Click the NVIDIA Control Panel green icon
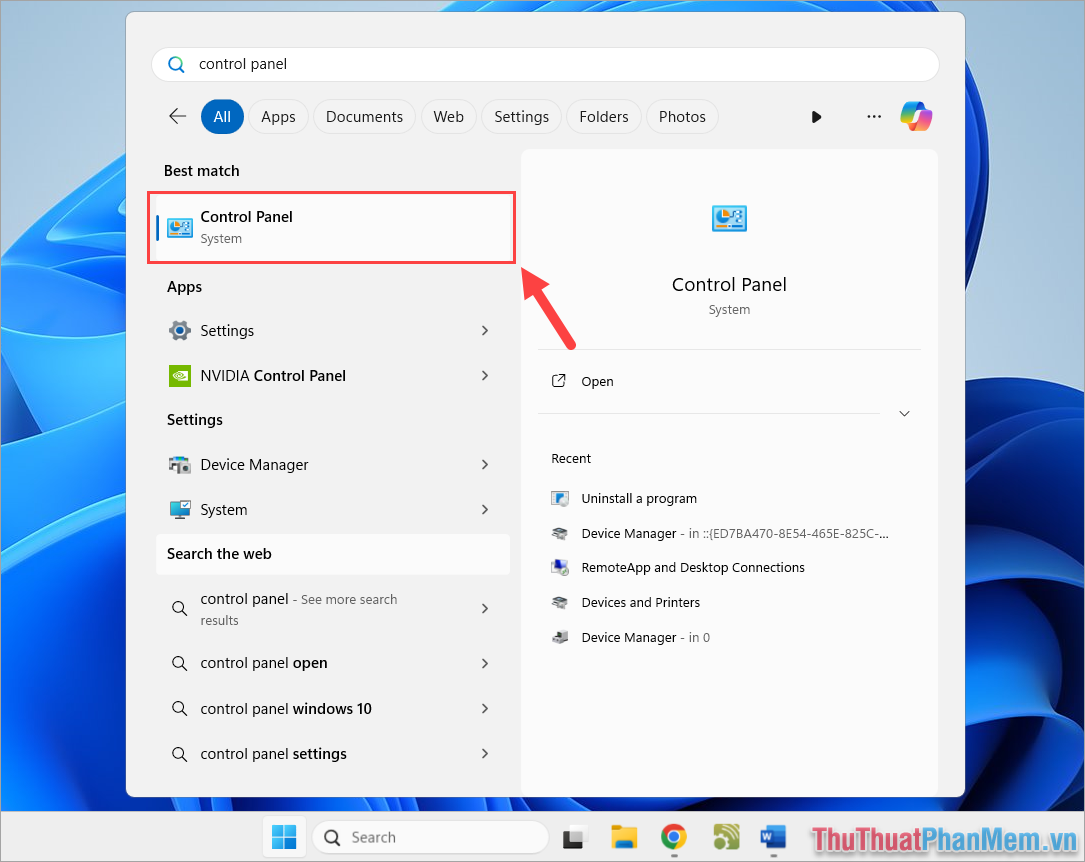1085x862 pixels. coord(180,376)
